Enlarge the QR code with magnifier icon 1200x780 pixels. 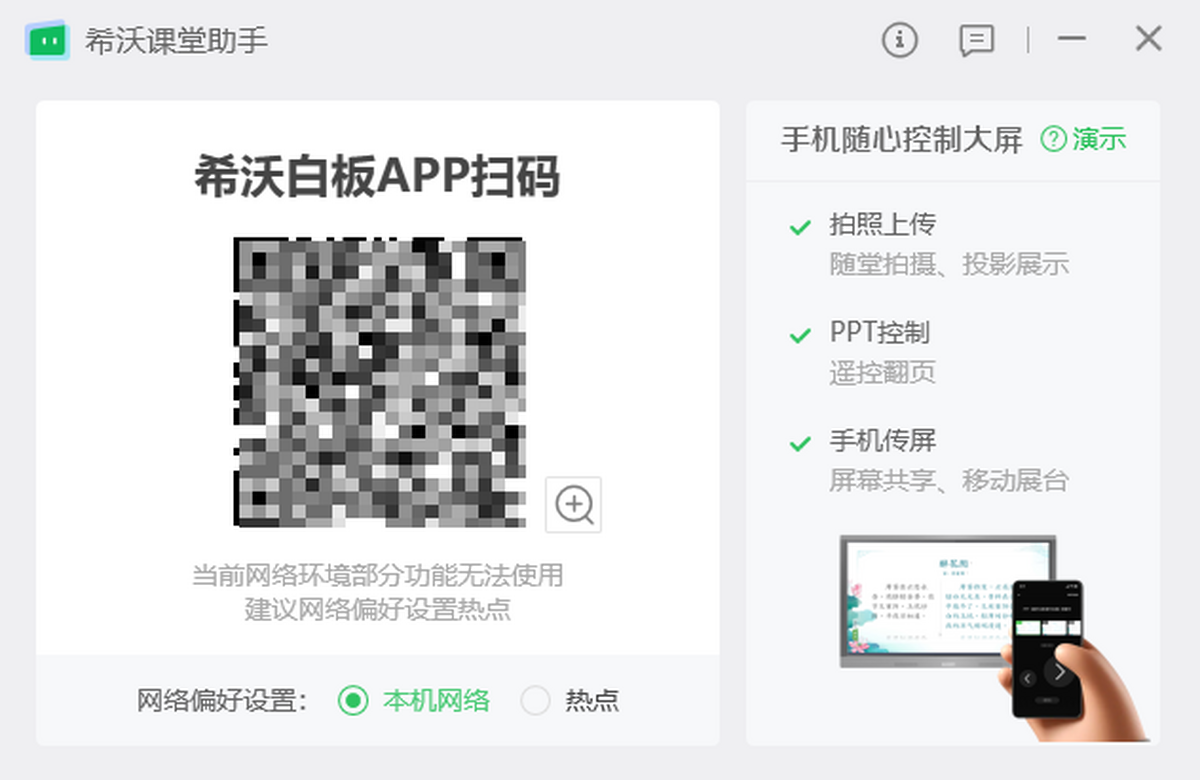tap(573, 504)
